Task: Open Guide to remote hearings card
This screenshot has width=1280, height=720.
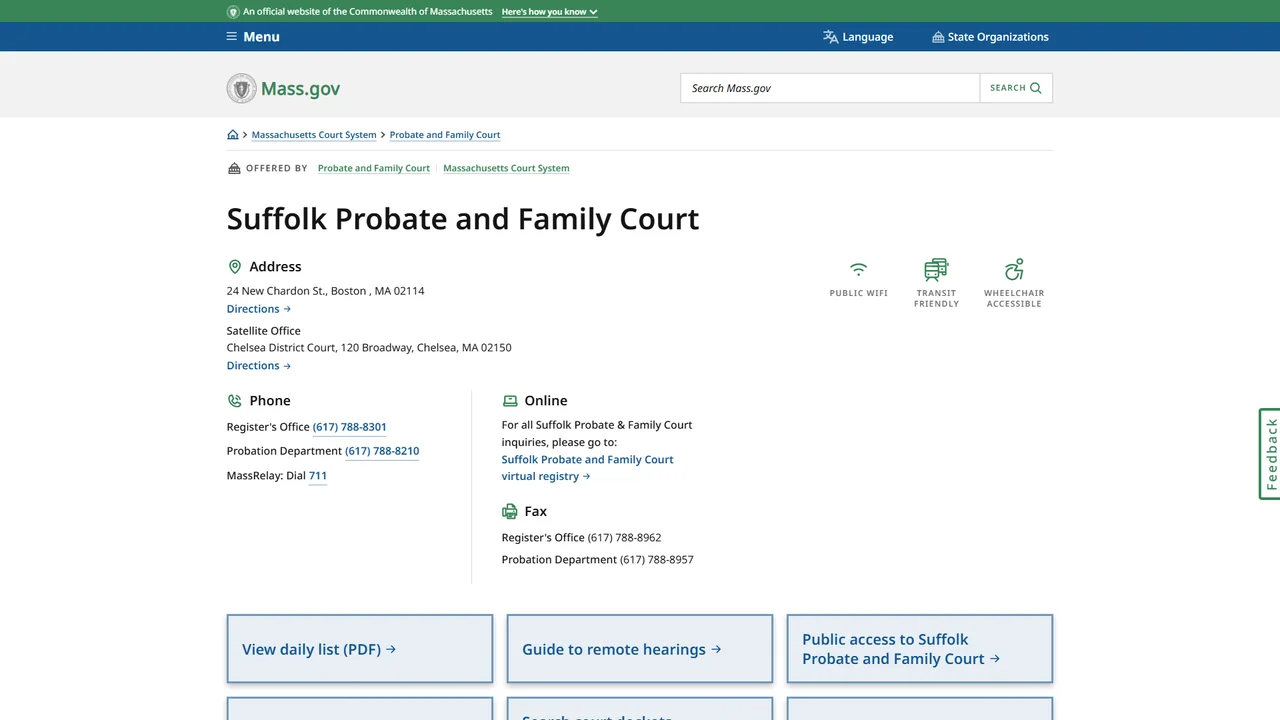Action: coord(640,649)
